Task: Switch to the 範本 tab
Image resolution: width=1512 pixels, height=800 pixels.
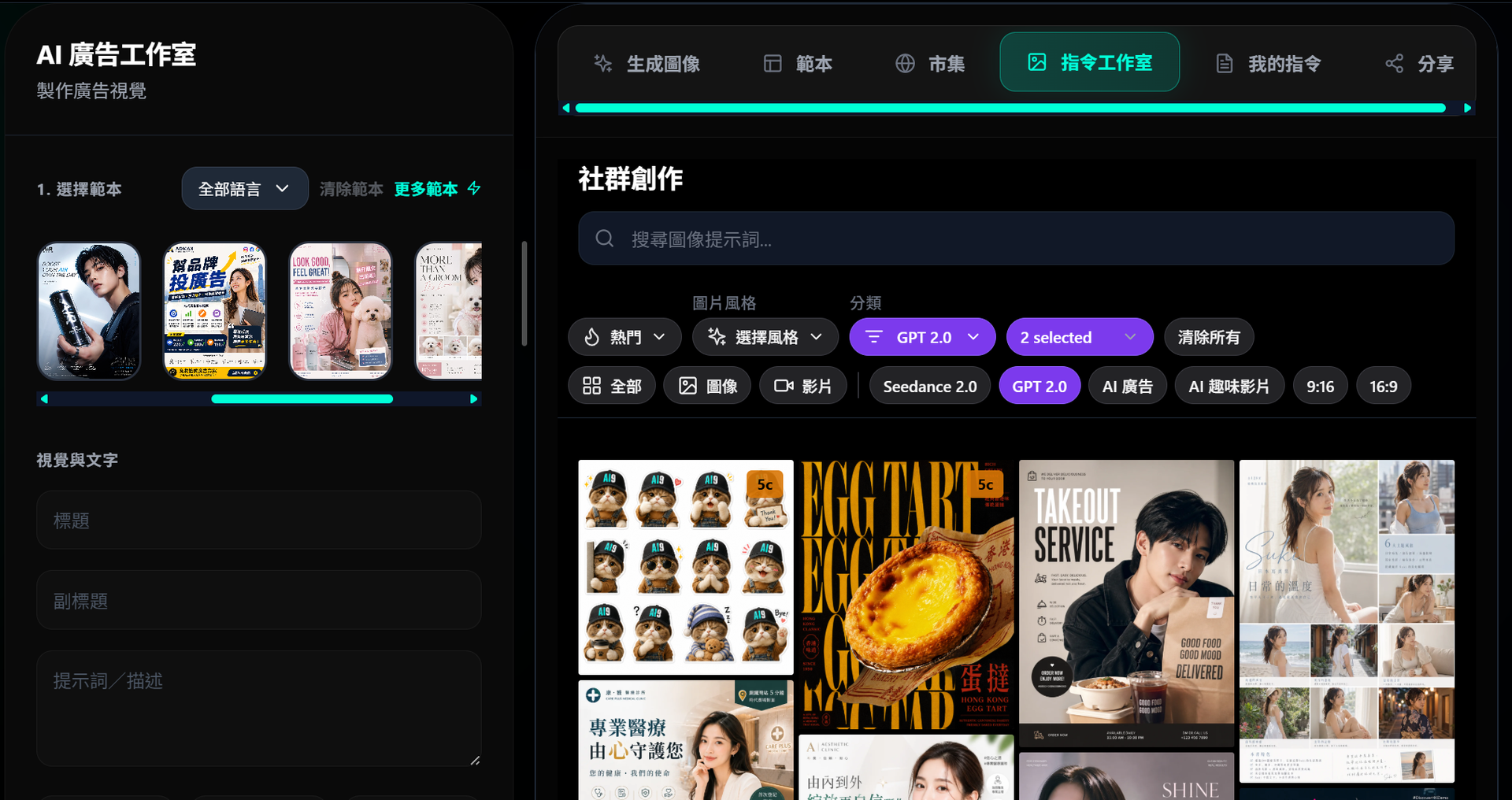Action: pos(798,63)
